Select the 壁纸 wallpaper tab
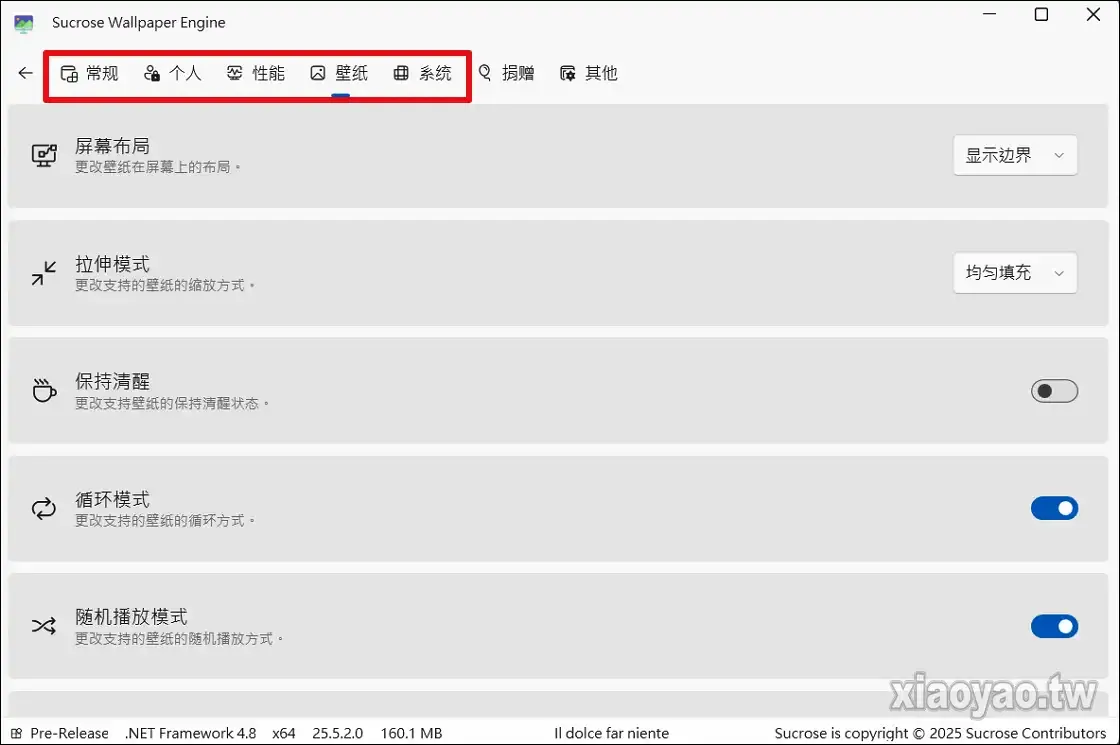The height and width of the screenshot is (745, 1120). pyautogui.click(x=339, y=73)
